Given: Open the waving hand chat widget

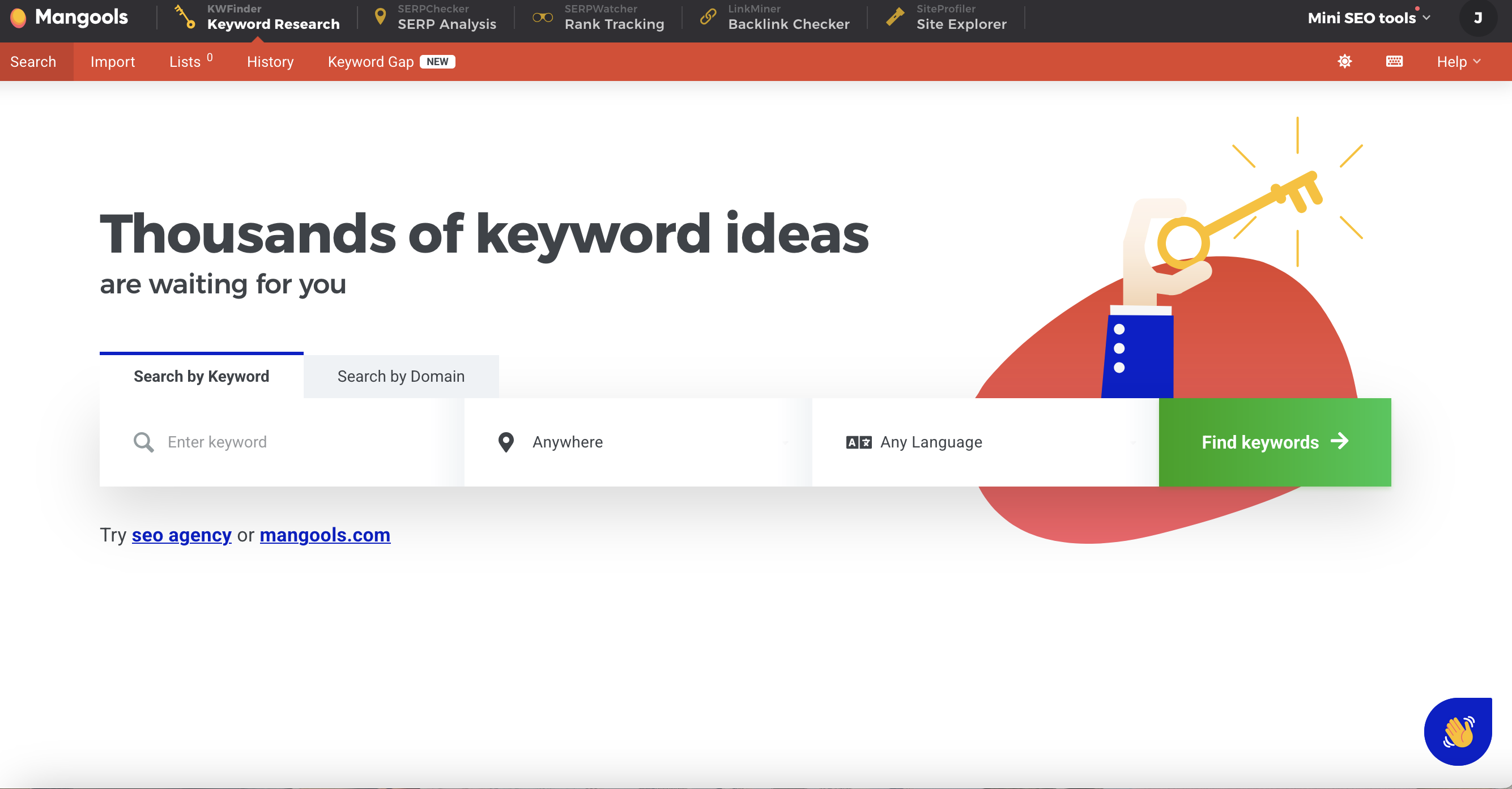Looking at the screenshot, I should pyautogui.click(x=1458, y=731).
